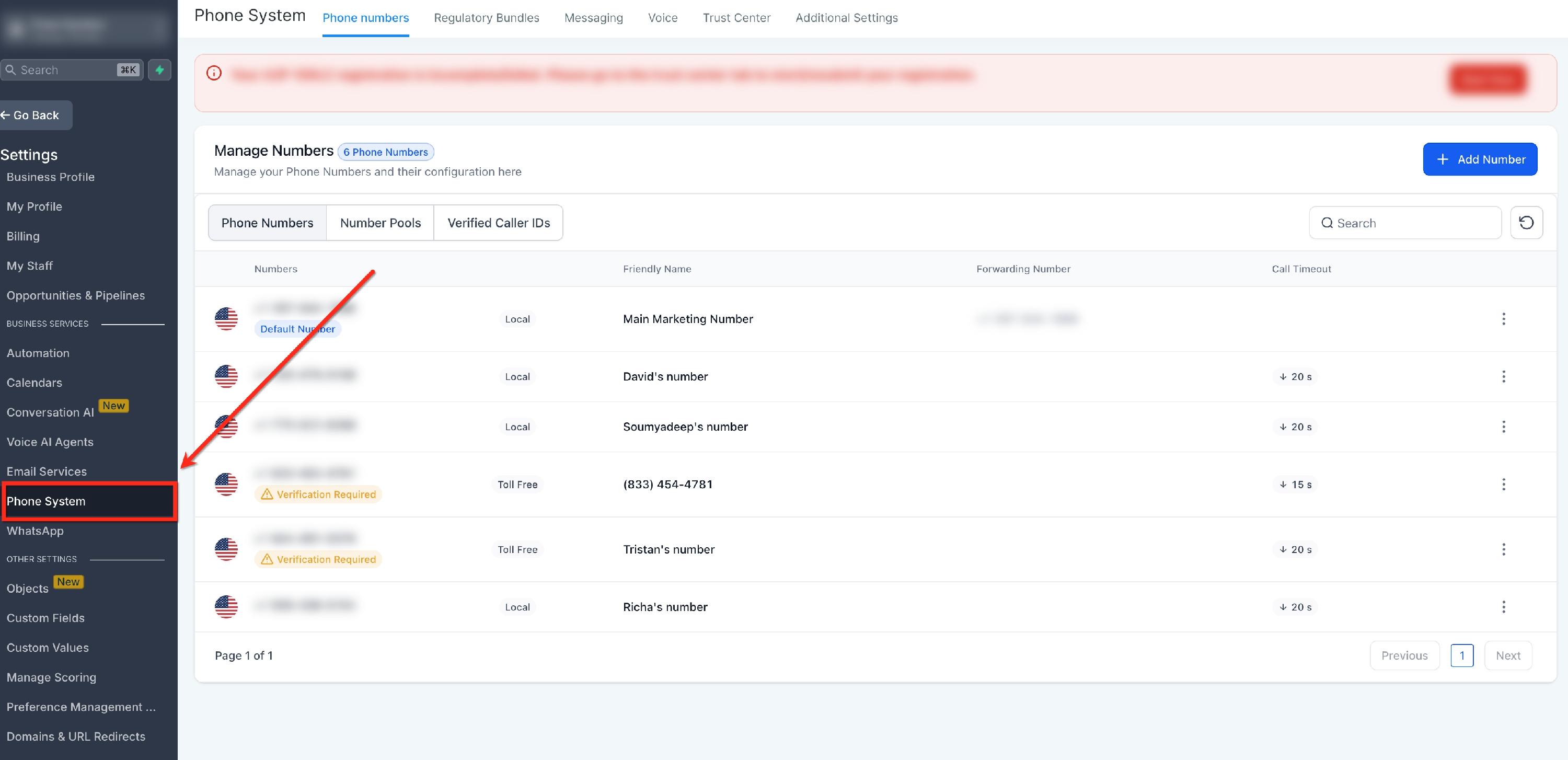Click the Friendly Name column header
The image size is (1568, 760).
tap(657, 269)
